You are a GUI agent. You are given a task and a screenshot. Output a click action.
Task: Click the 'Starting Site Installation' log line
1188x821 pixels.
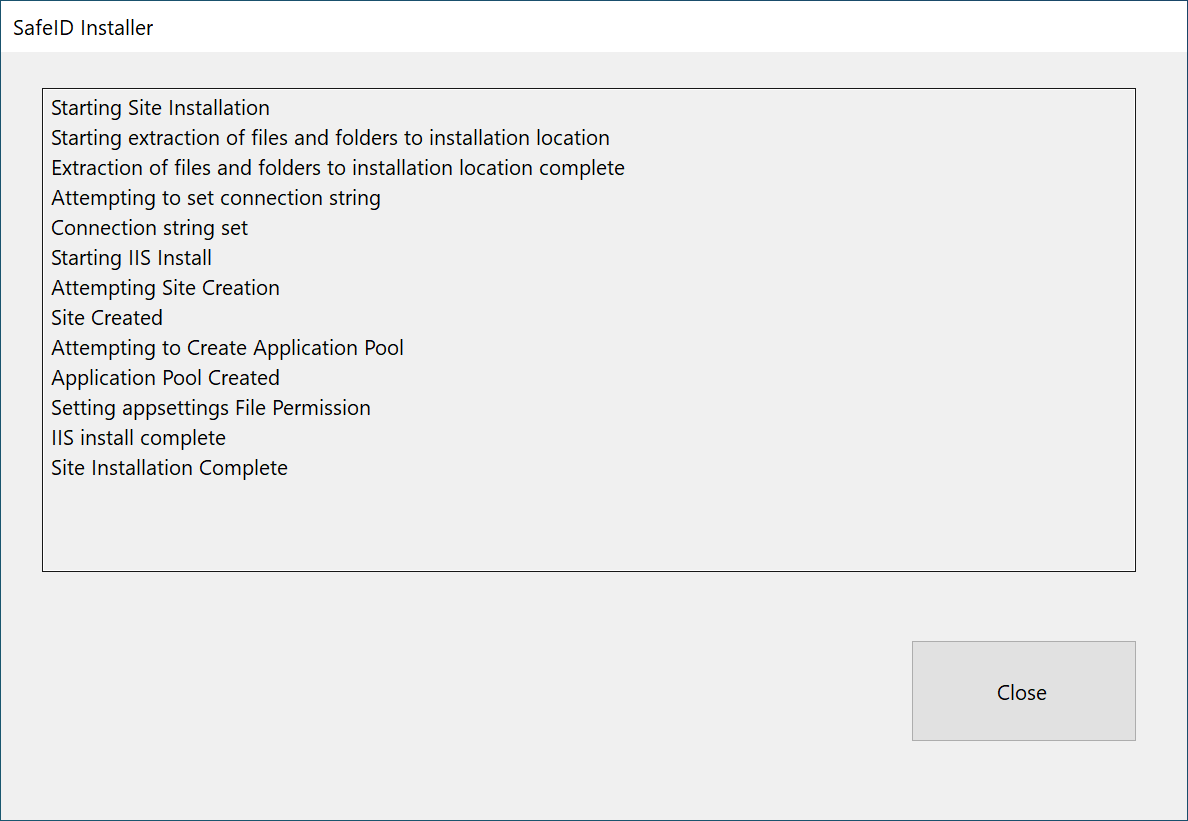160,108
